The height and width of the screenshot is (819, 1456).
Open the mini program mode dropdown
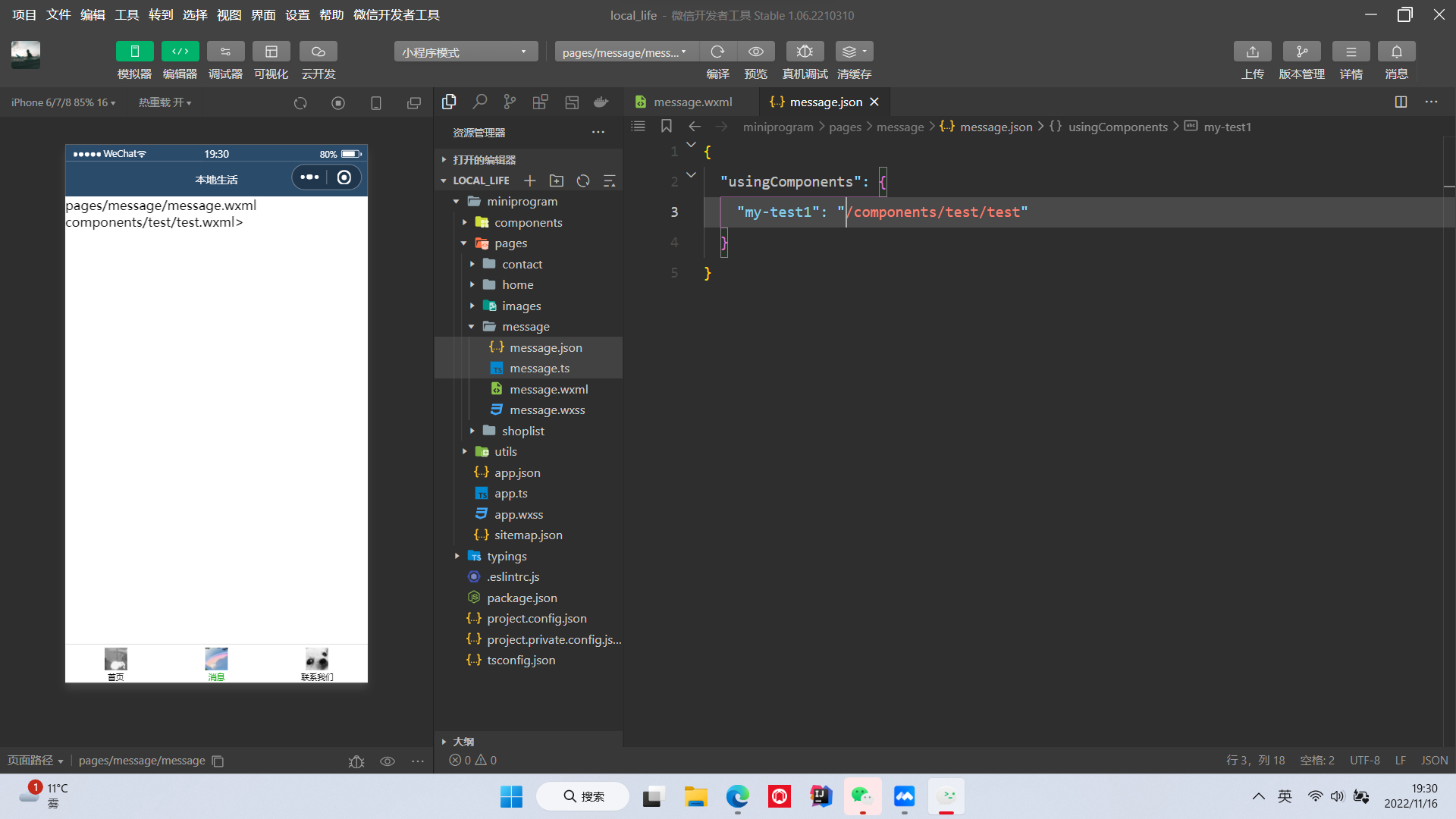pyautogui.click(x=465, y=52)
